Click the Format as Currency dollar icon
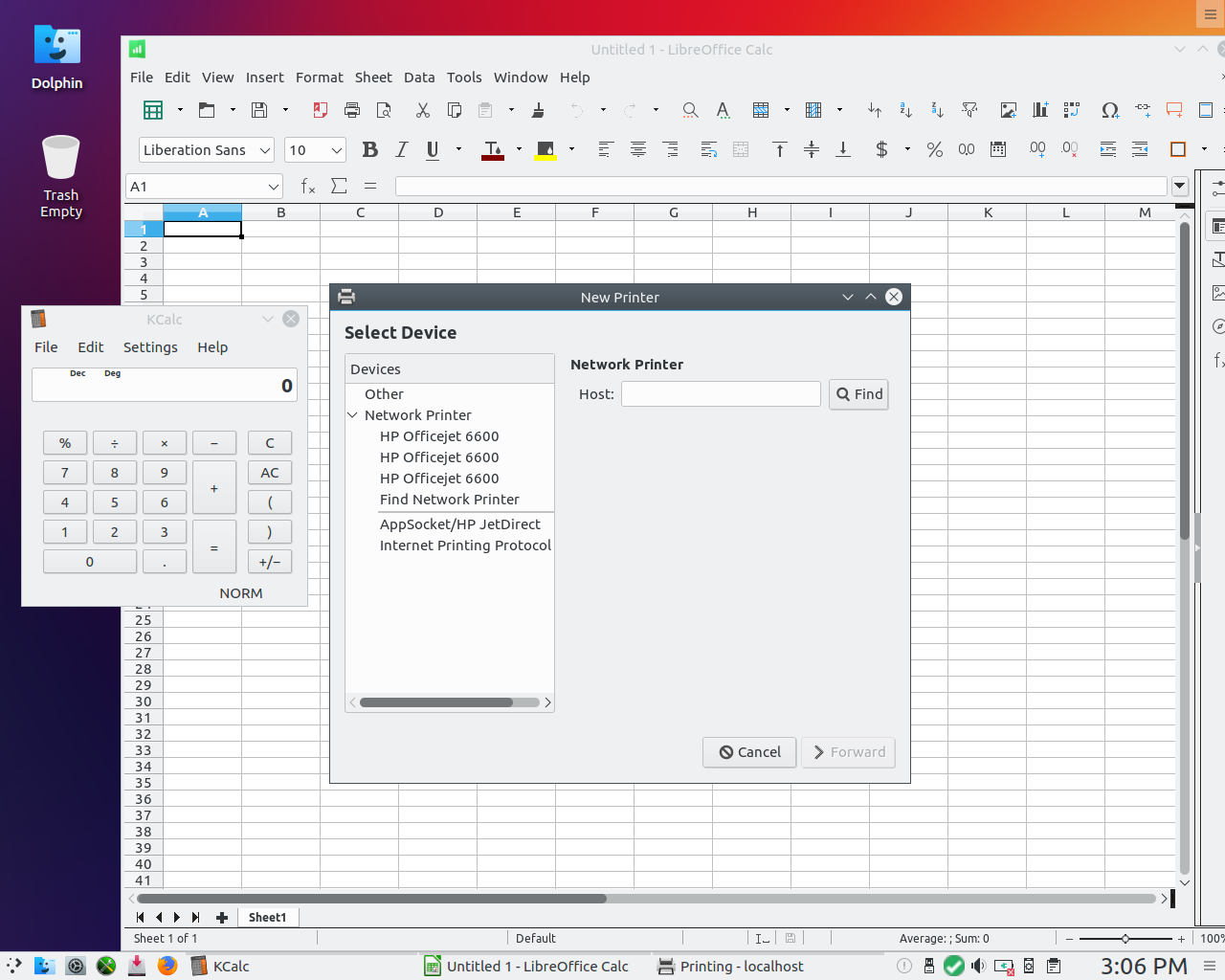Screen dimensions: 1225x980 [x=881, y=149]
